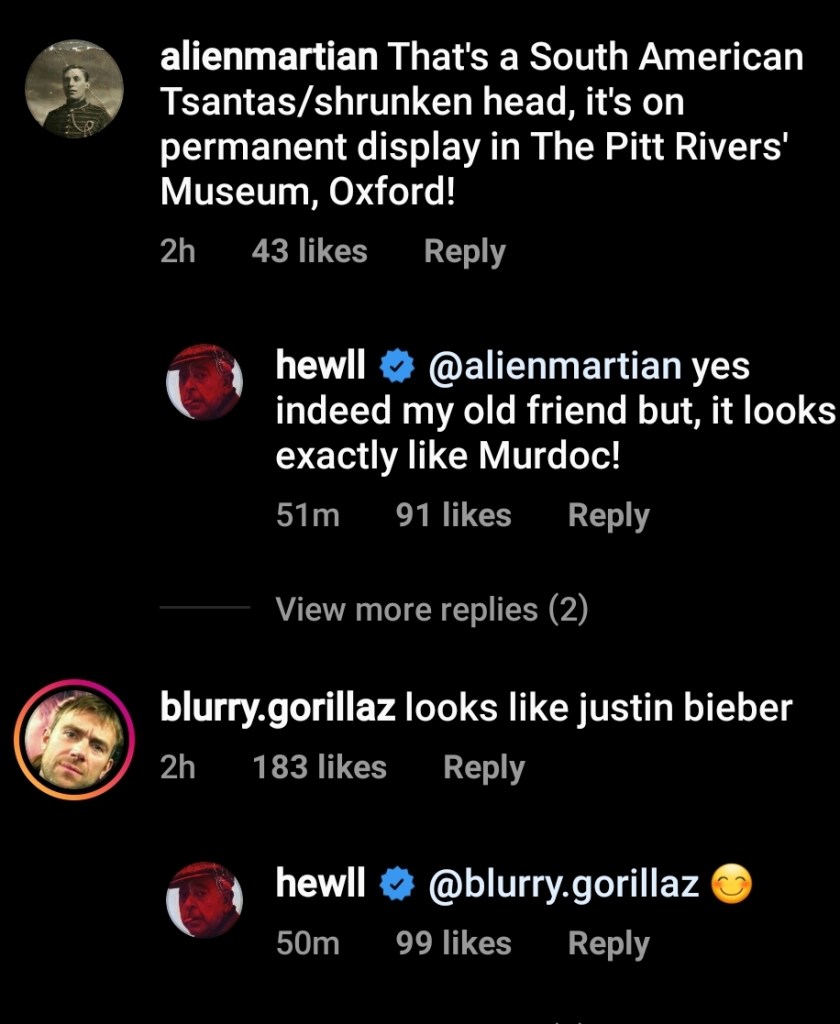
Task: Tap the @alienmartian mention in hewll's reply
Action: coord(555,368)
